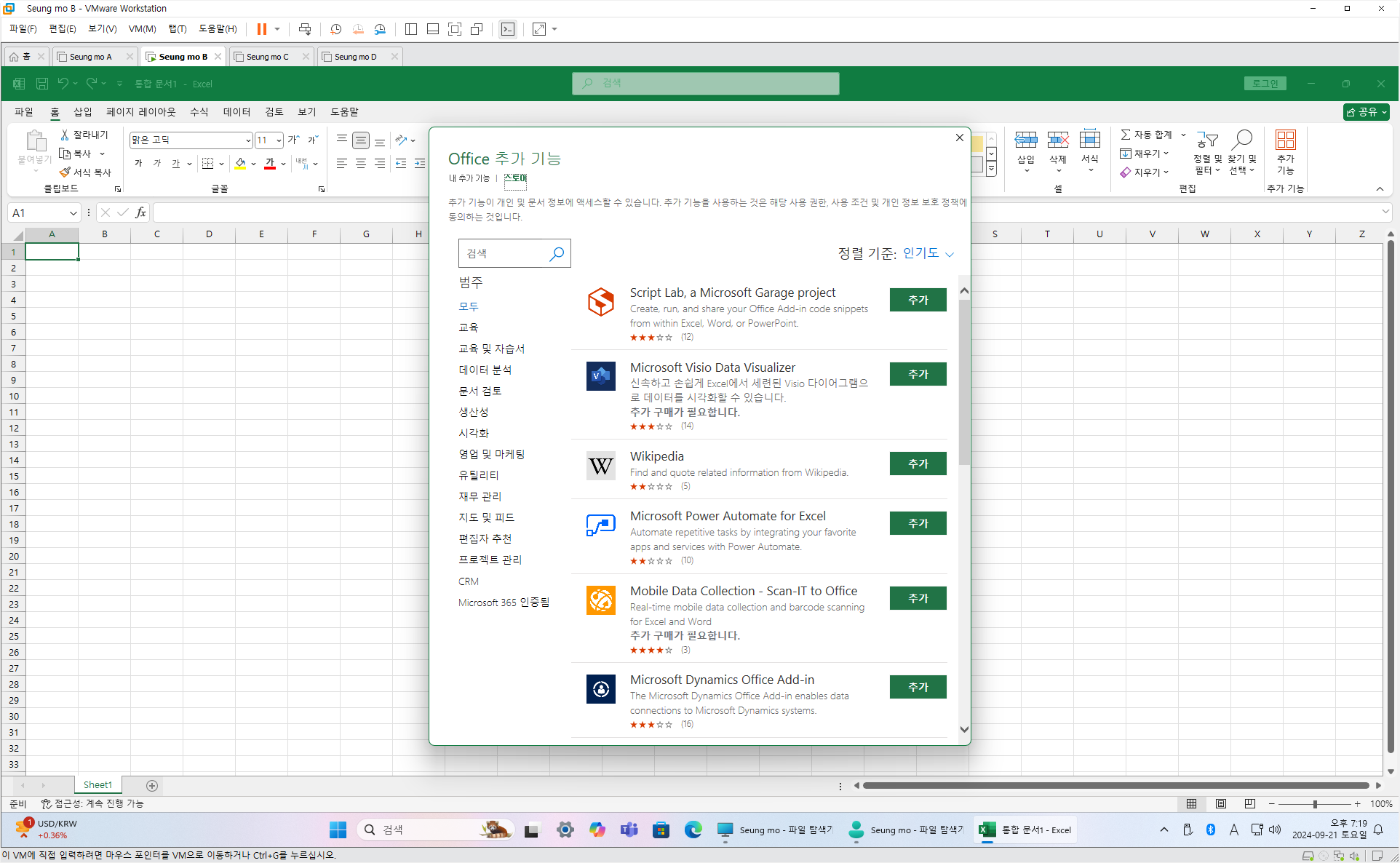Toggle center alignment button

361,164
